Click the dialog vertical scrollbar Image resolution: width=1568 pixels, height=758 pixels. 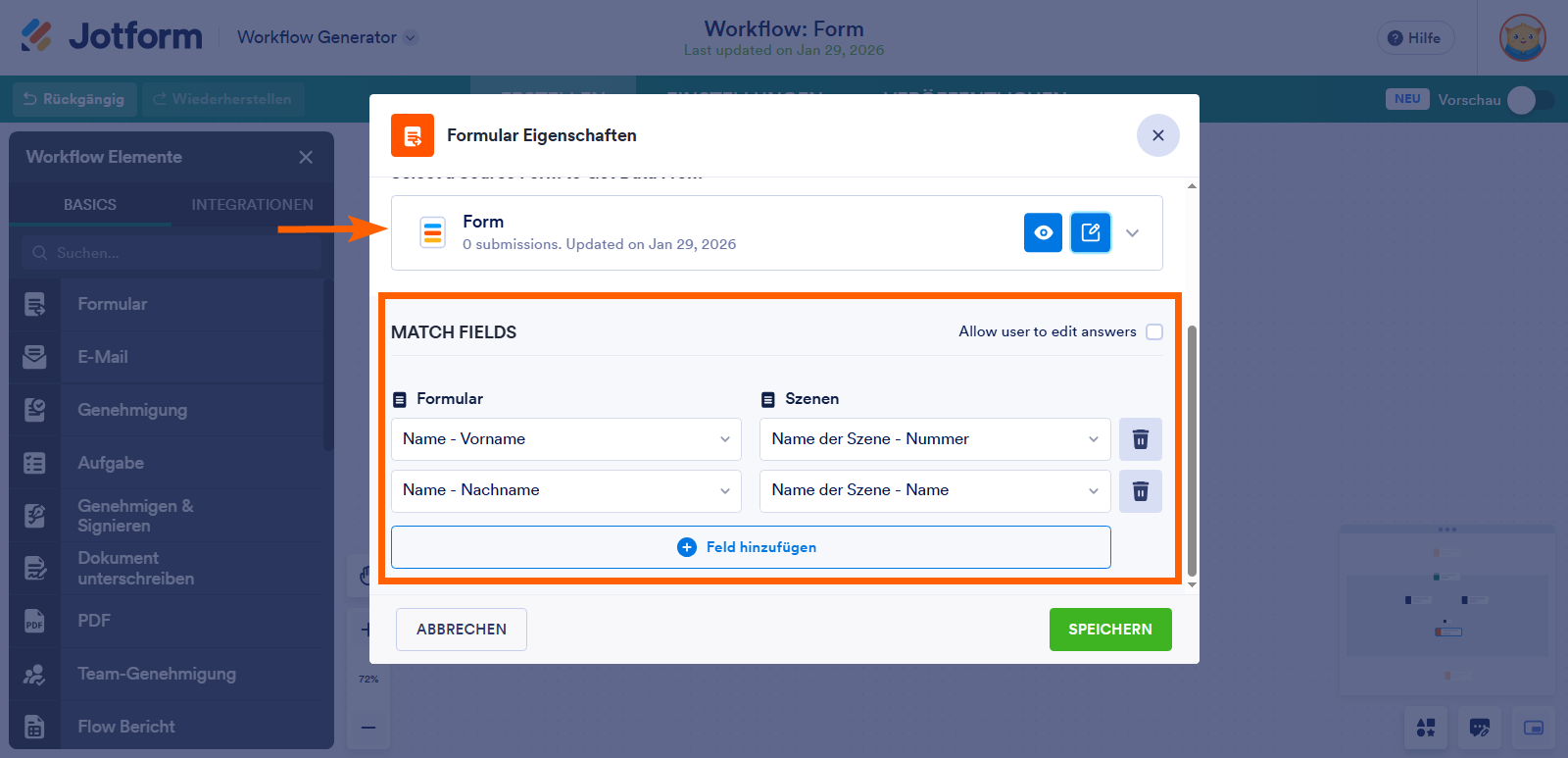pos(1192,451)
